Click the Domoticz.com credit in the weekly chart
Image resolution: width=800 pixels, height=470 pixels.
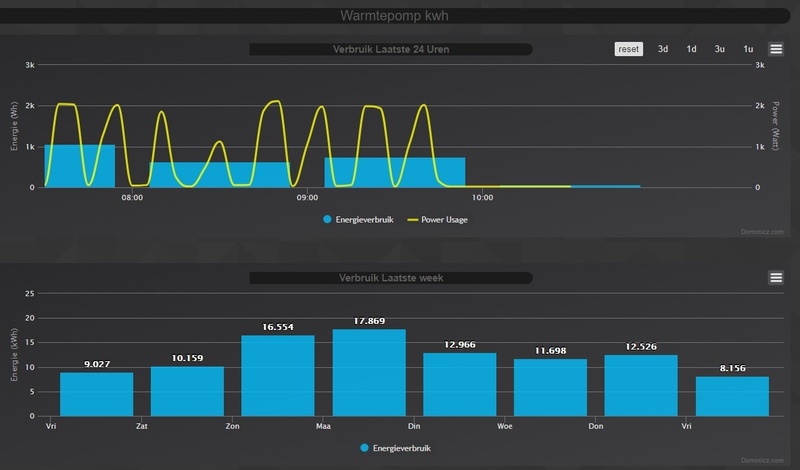point(762,460)
